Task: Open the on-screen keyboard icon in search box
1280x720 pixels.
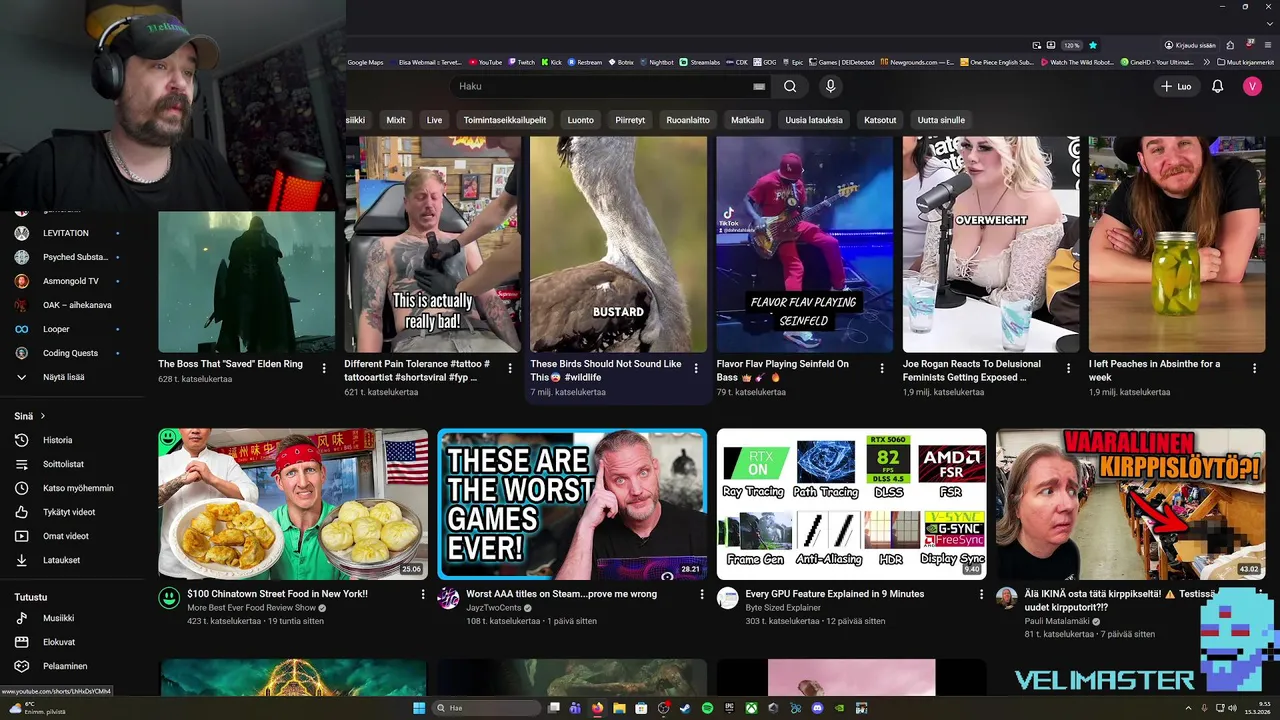Action: click(x=759, y=87)
